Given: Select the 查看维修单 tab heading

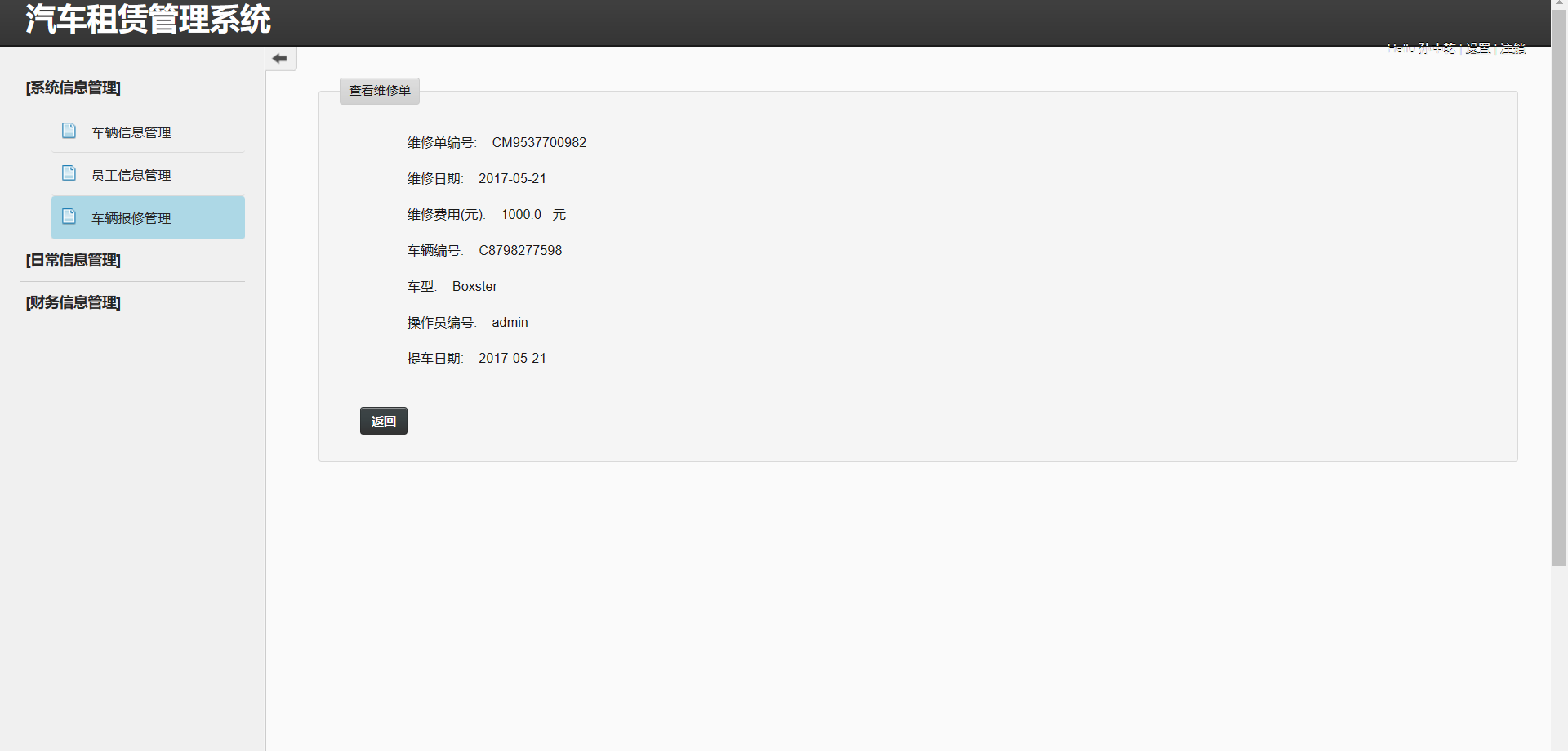Looking at the screenshot, I should (x=380, y=91).
